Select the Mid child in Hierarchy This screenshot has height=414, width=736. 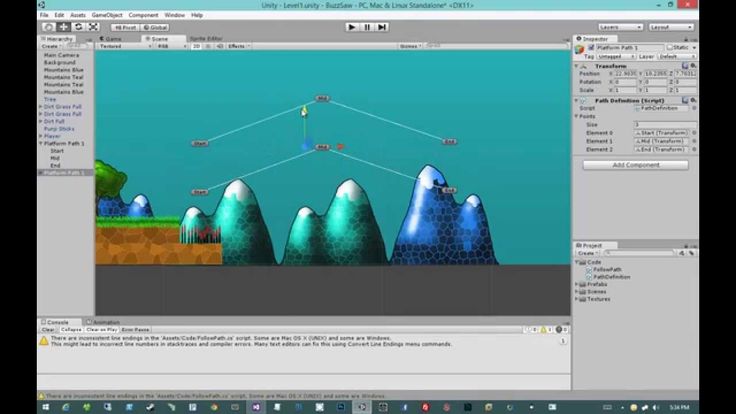click(55, 158)
